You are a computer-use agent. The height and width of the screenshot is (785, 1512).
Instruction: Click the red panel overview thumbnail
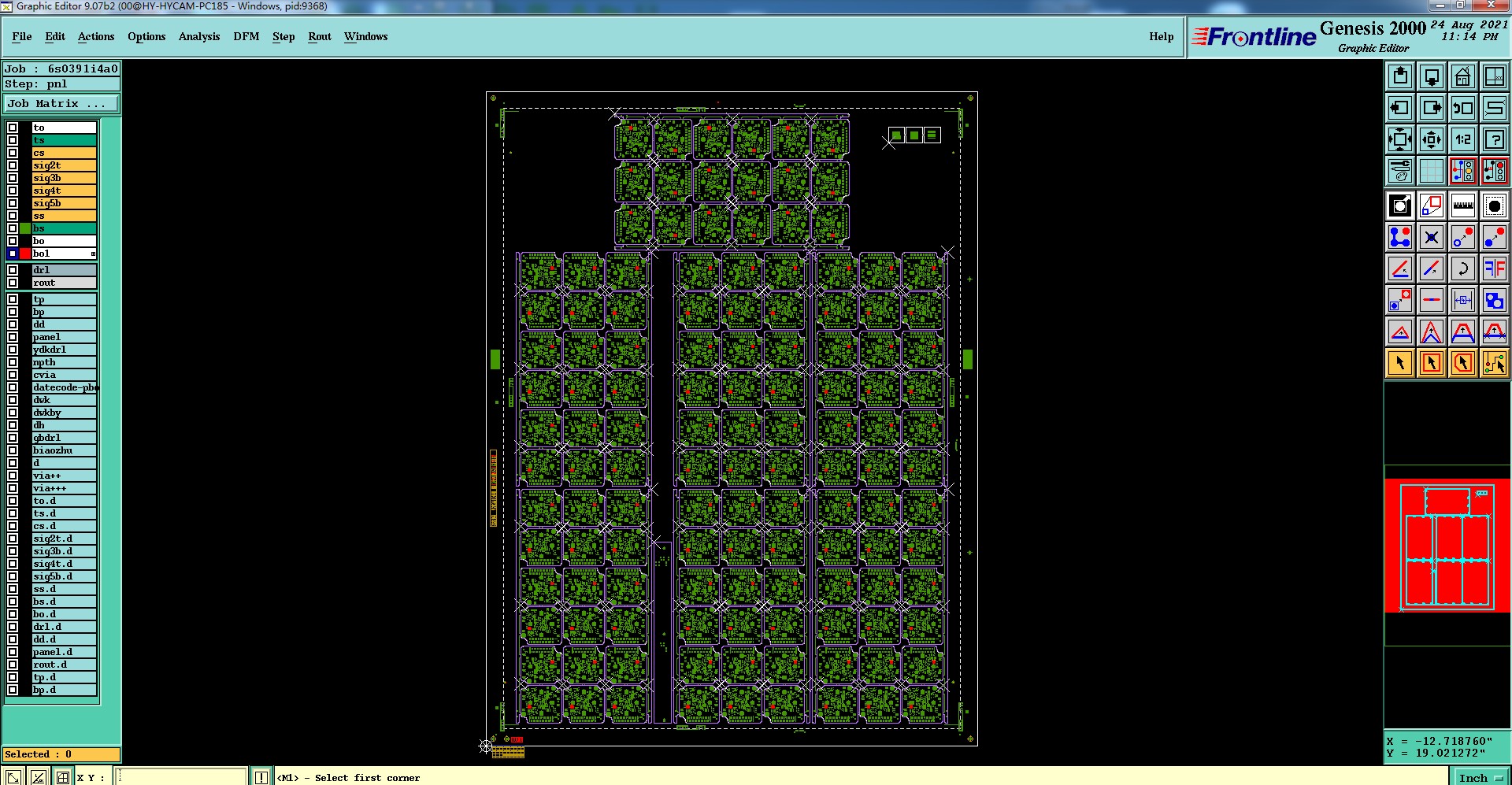pos(1447,545)
